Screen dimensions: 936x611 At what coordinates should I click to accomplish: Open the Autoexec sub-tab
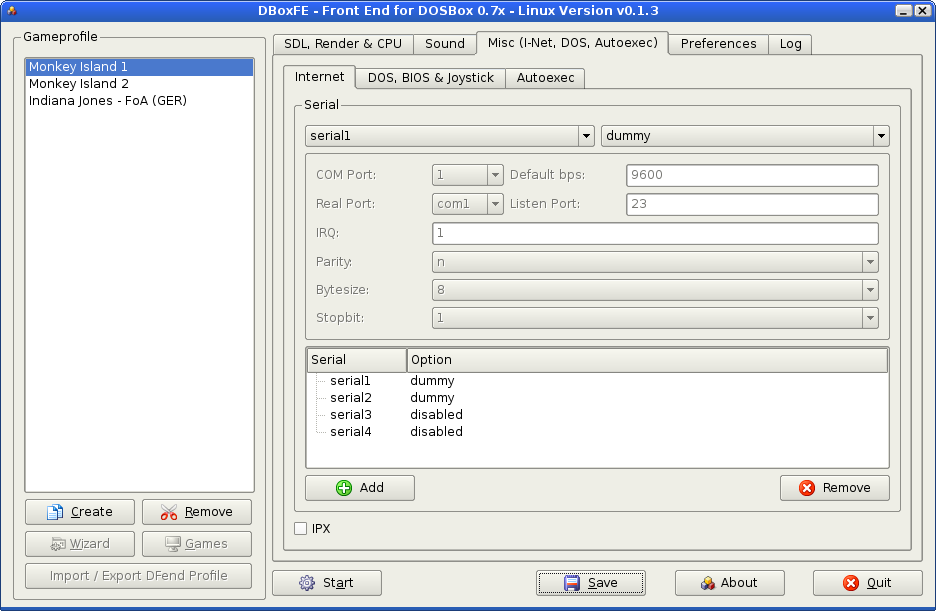pos(545,78)
